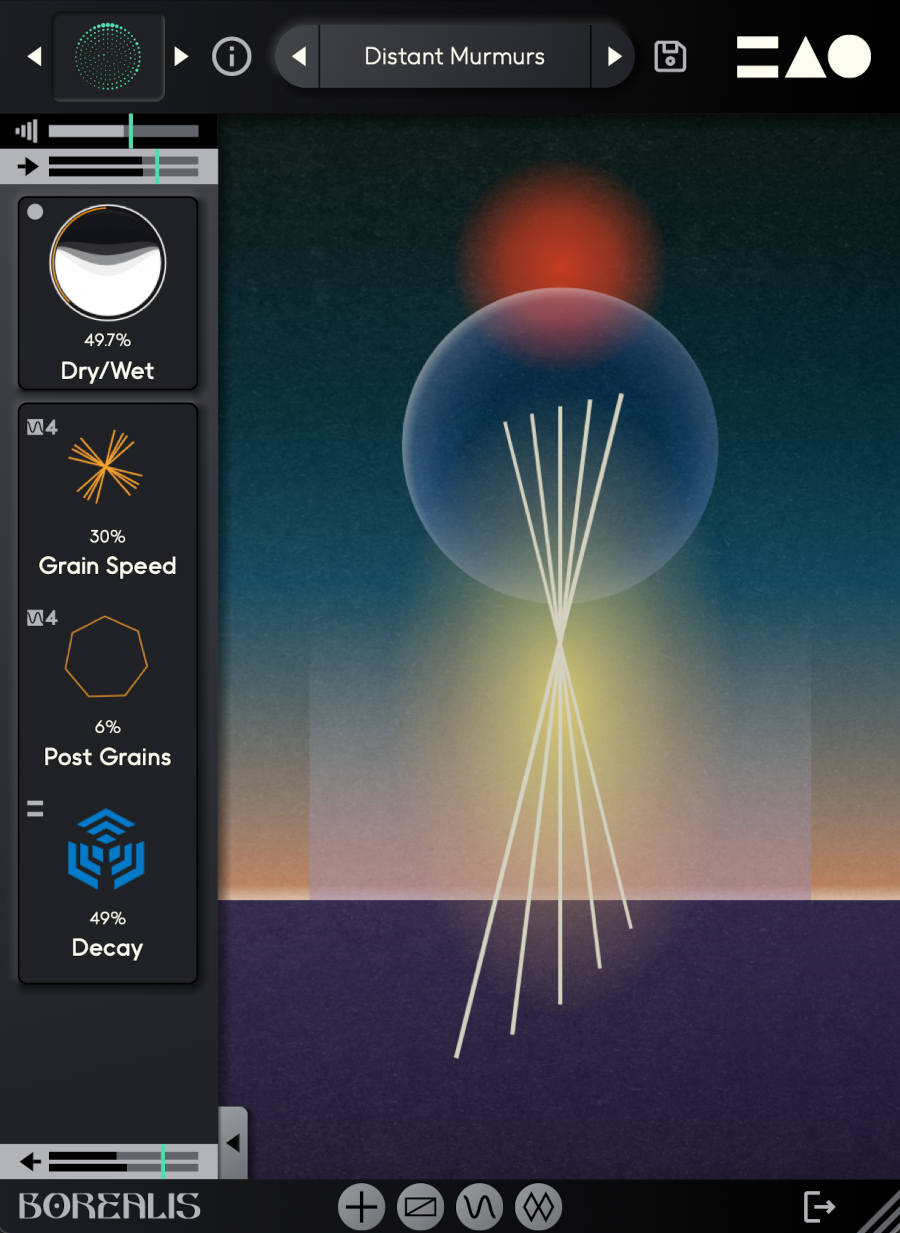Select the LFO sine wave icon
This screenshot has height=1233, width=900.
coord(479,1206)
